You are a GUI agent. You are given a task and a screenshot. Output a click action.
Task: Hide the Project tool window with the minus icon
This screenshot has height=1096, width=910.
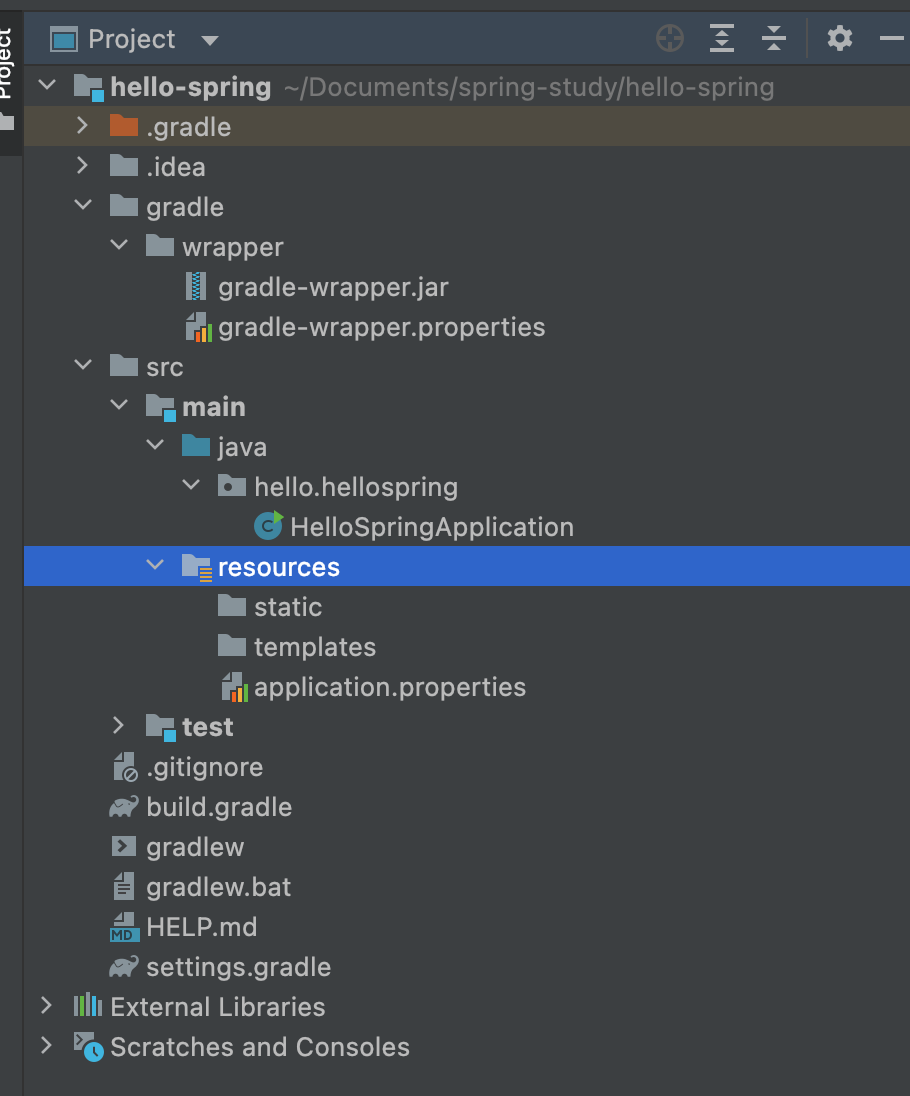[892, 38]
